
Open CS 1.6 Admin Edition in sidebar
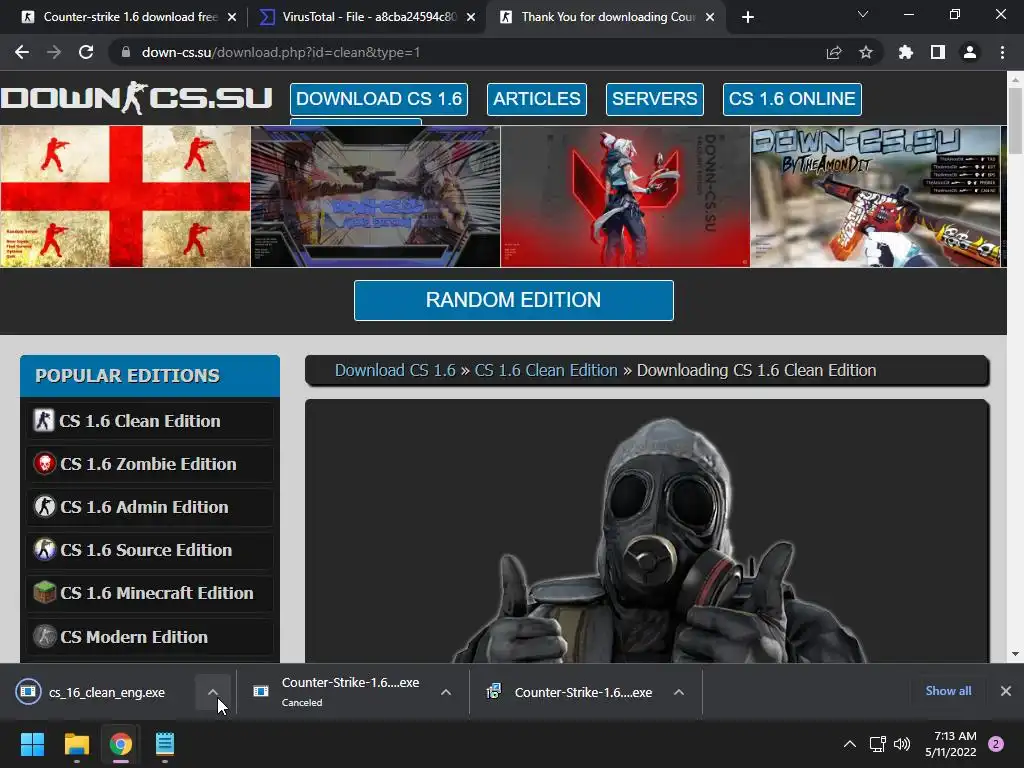point(150,507)
